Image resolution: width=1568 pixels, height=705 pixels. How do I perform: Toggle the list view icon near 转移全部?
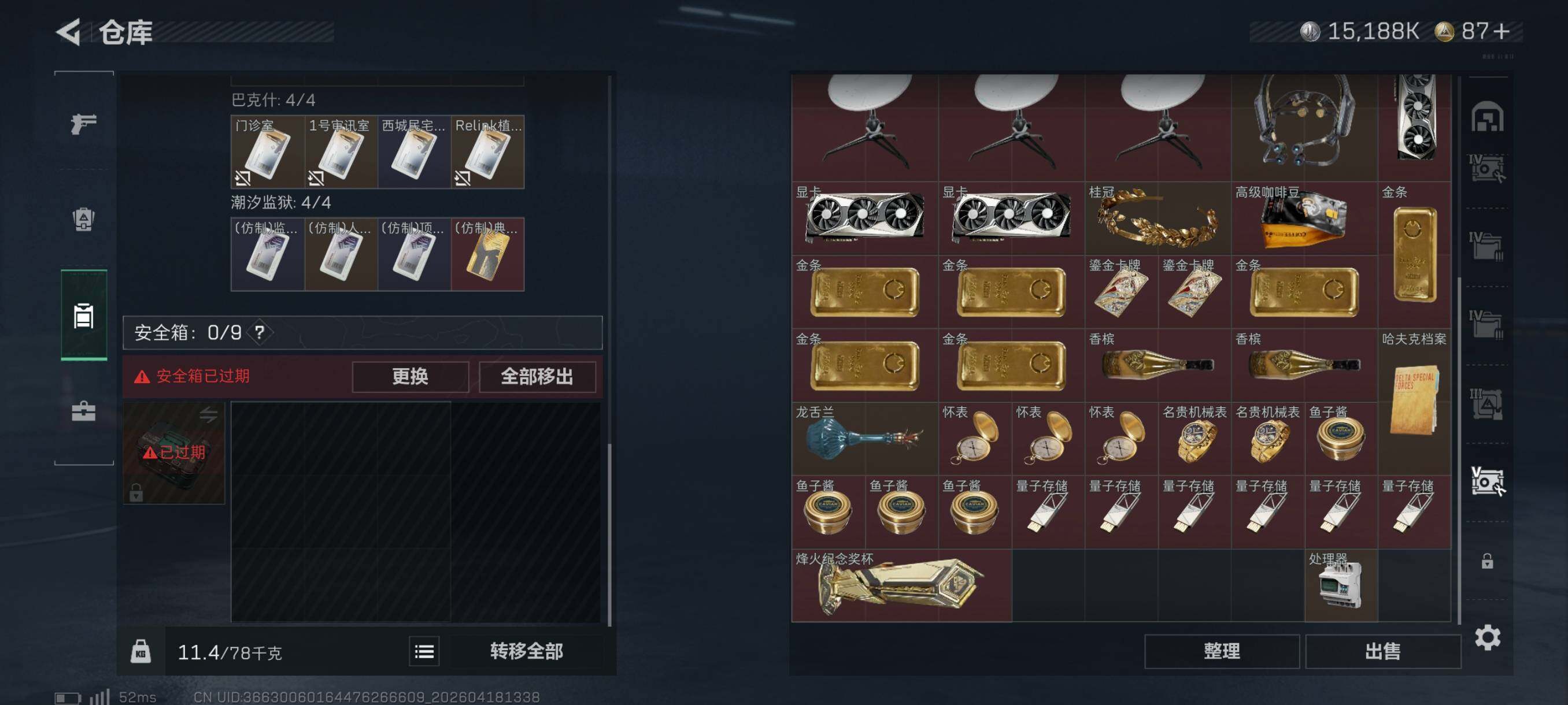click(x=424, y=651)
